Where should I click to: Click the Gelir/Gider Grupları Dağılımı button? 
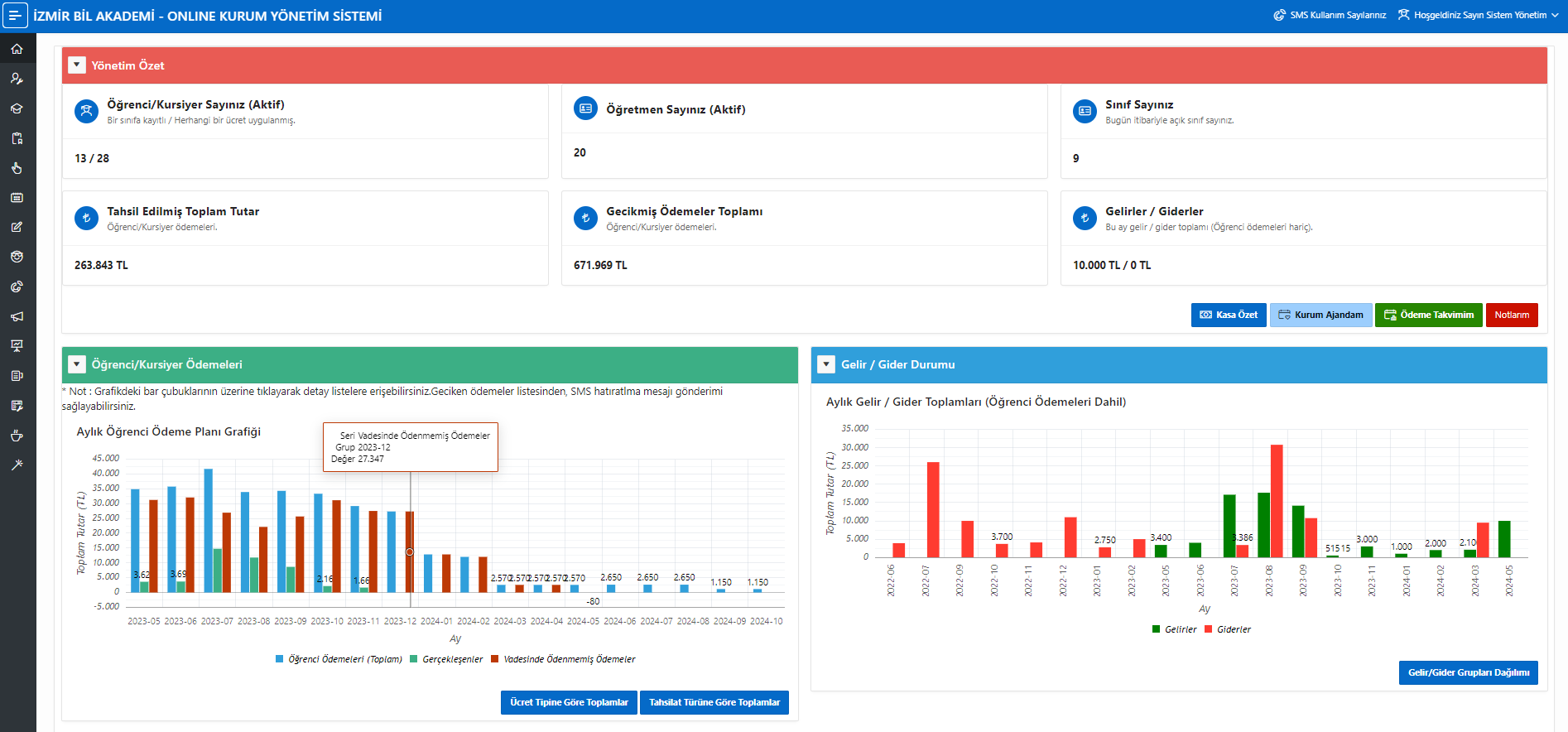[1468, 672]
